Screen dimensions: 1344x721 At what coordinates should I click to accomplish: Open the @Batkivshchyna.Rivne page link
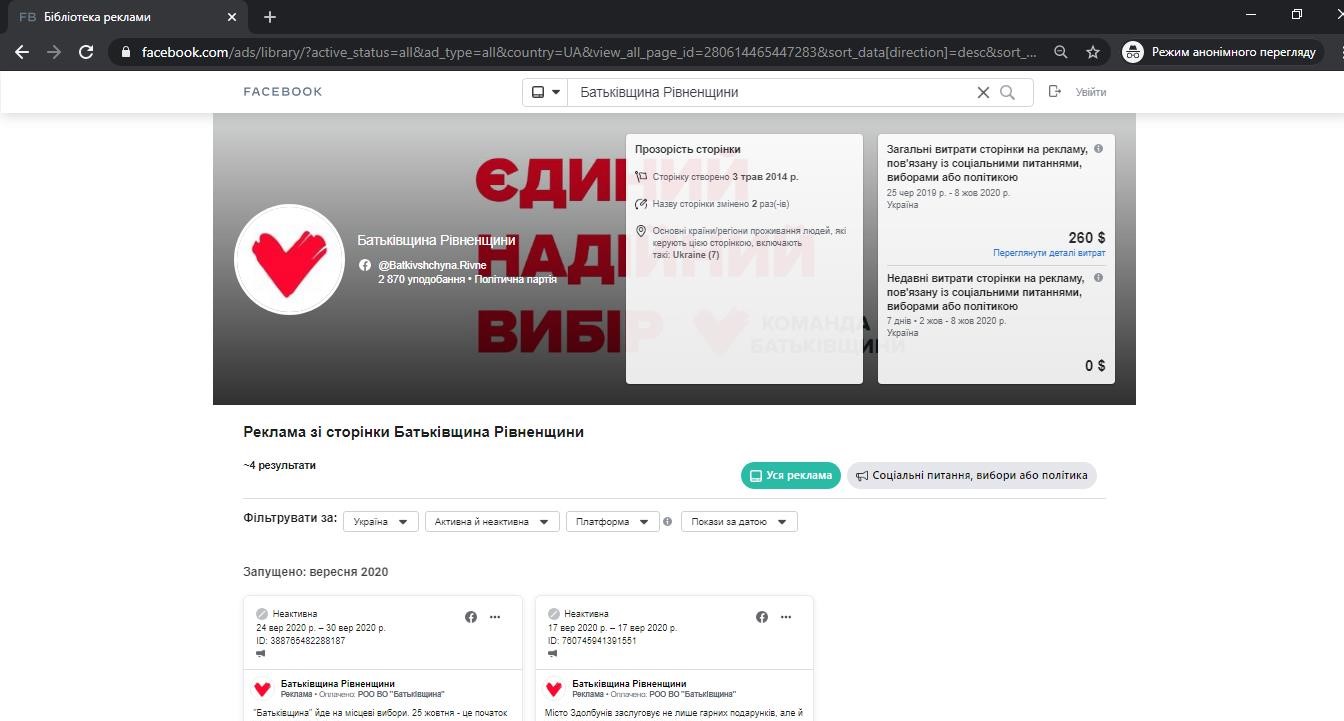coord(432,265)
